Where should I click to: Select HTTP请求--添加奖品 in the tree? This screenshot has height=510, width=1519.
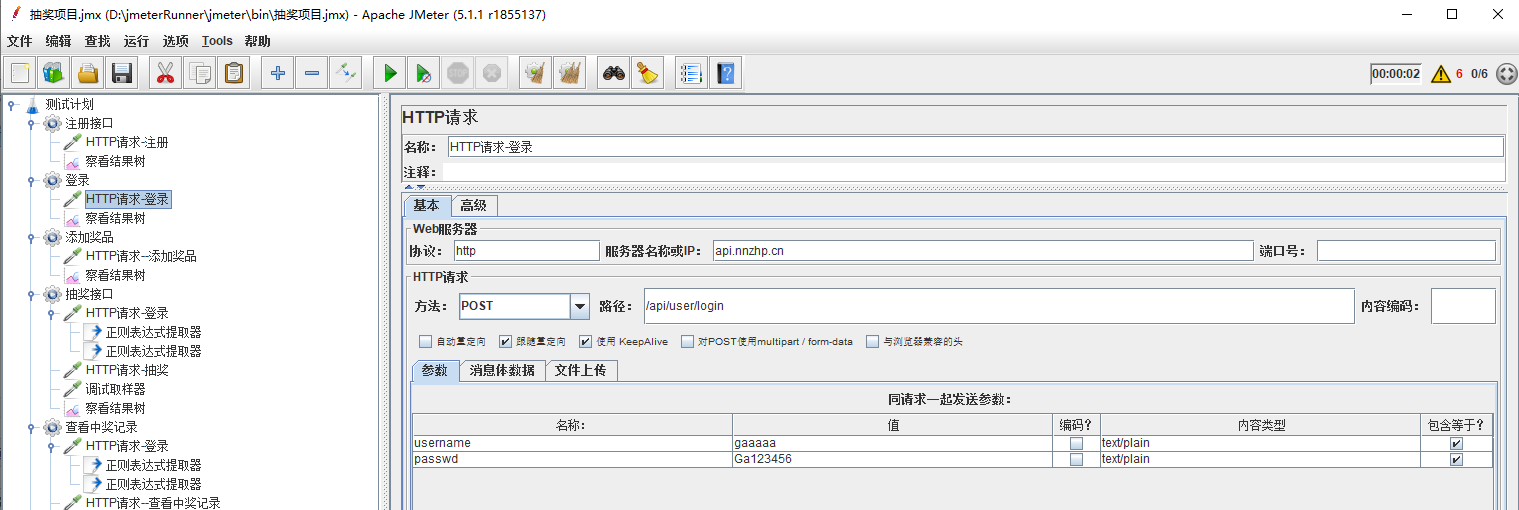[141, 256]
